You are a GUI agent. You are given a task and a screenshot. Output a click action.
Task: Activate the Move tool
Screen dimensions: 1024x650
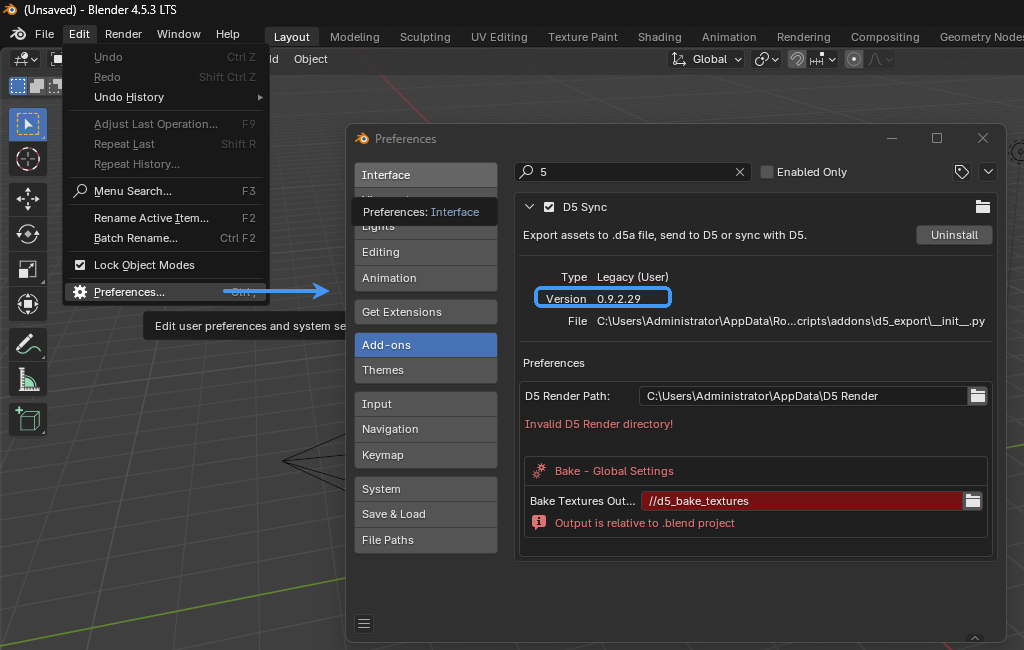tap(27, 199)
